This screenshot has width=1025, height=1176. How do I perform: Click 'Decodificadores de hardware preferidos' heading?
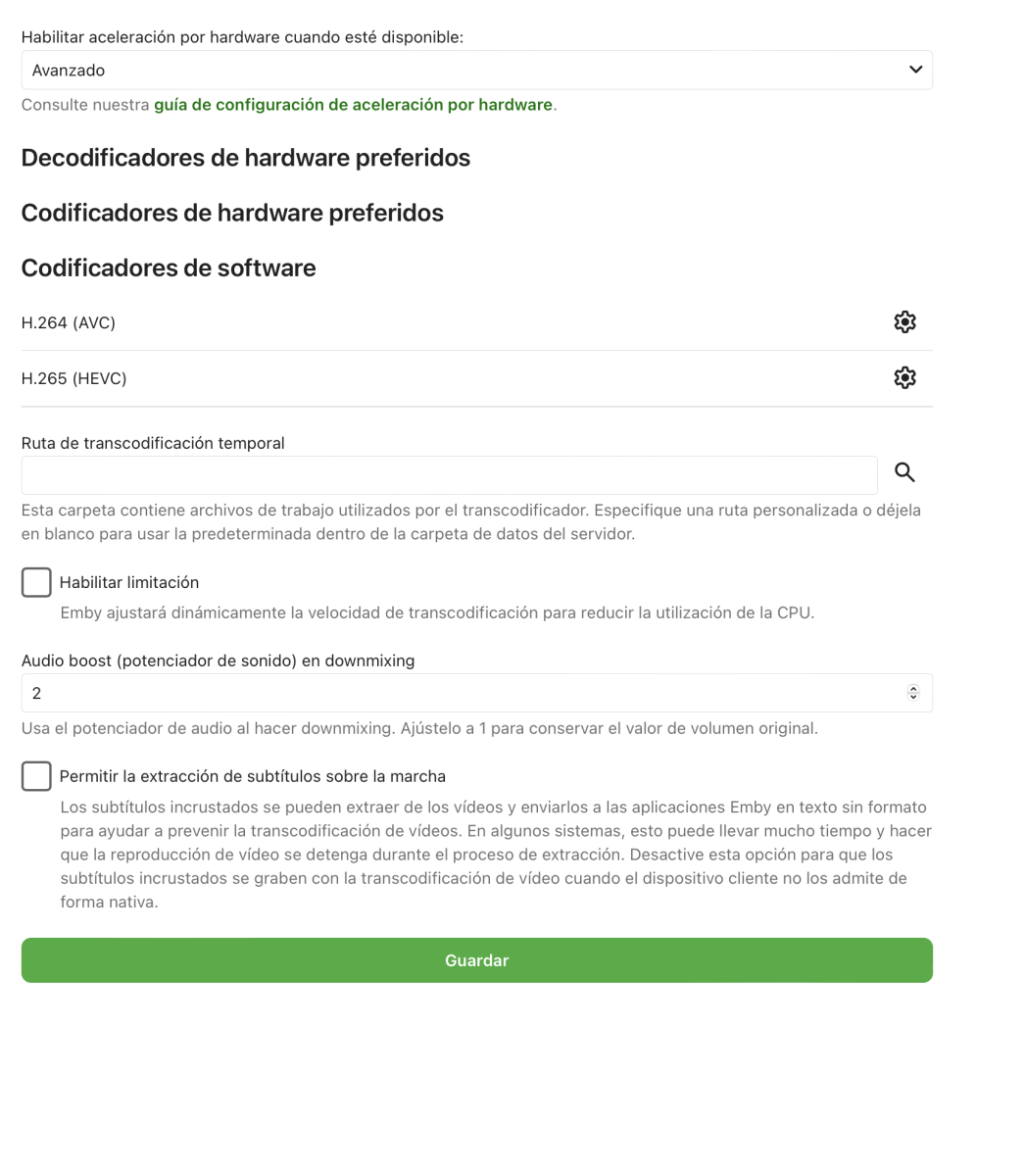246,158
